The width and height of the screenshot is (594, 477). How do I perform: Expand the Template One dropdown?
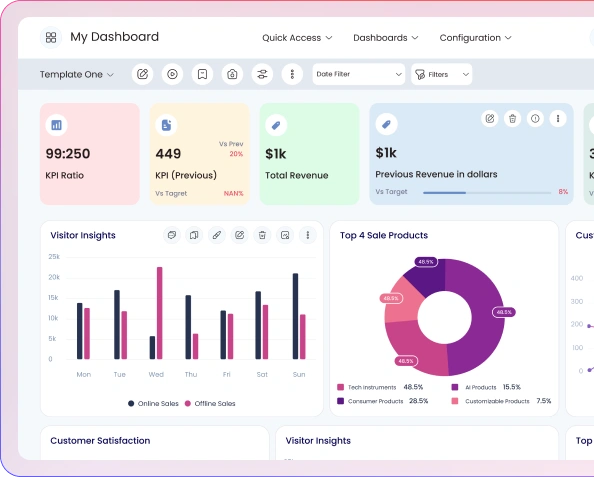pos(77,74)
